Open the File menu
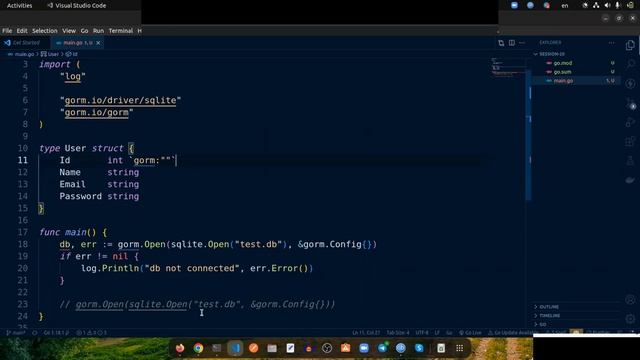This screenshot has height=360, width=640. [7, 31]
